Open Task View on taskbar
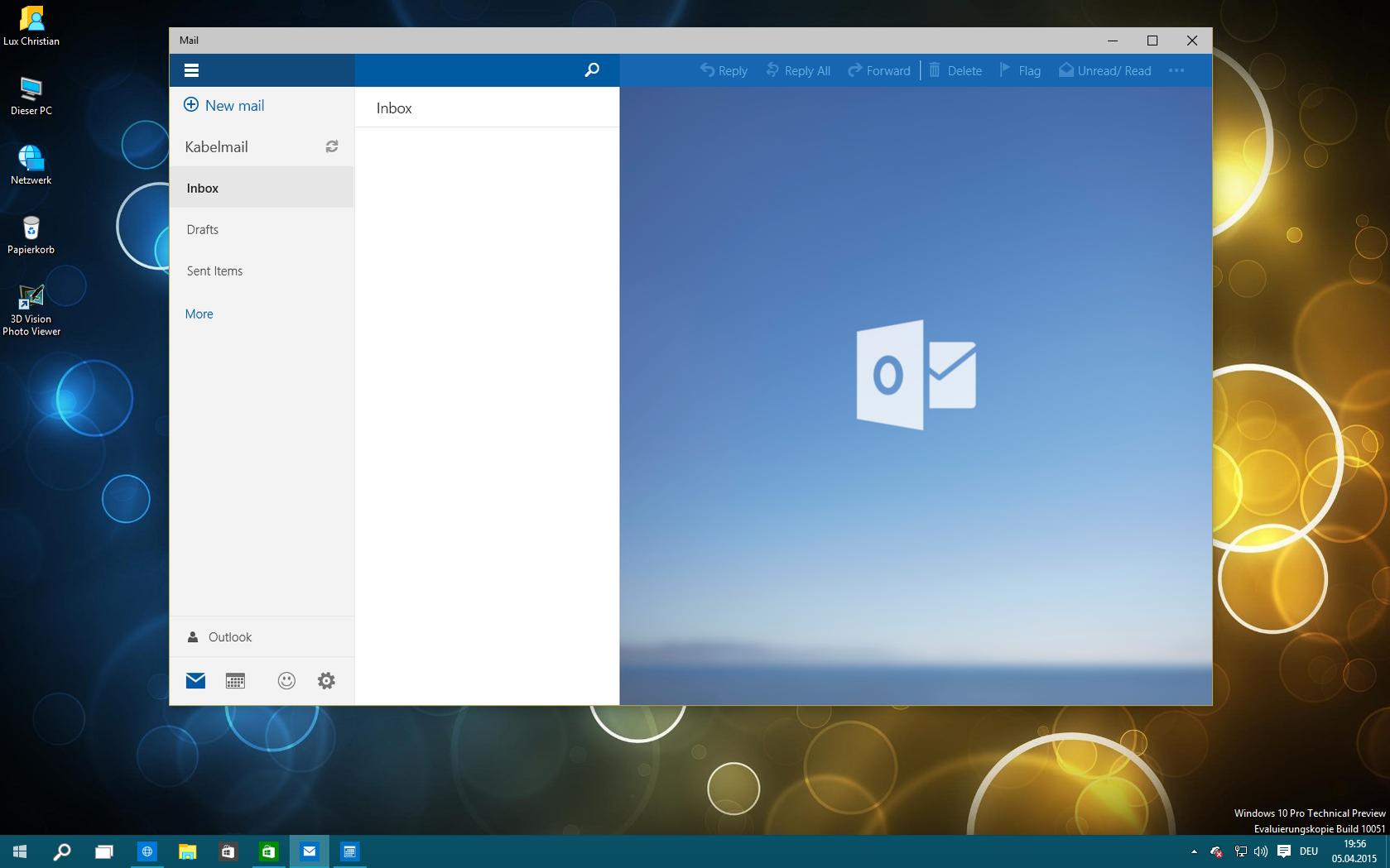The image size is (1390, 868). pyautogui.click(x=103, y=851)
